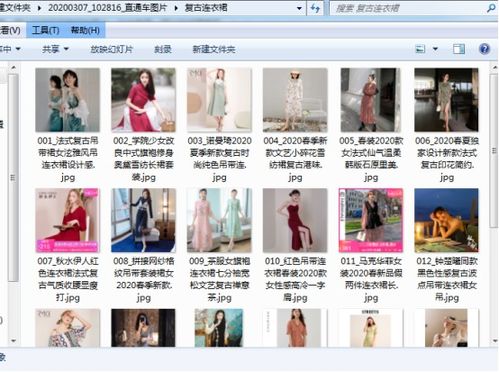The width and height of the screenshot is (499, 372).
Task: Open the view options dropdown arrow
Action: (x=435, y=49)
